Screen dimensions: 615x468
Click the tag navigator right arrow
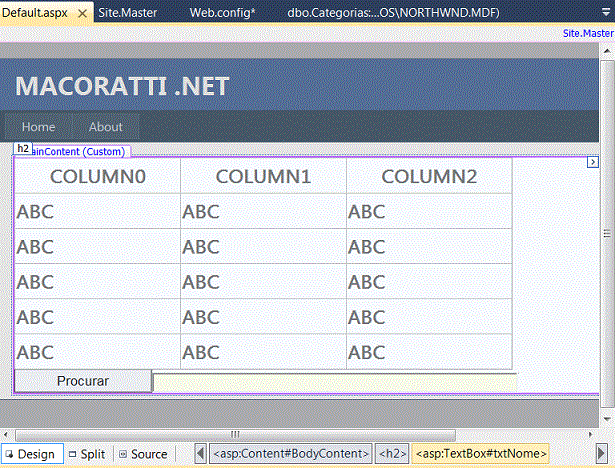click(x=601, y=454)
